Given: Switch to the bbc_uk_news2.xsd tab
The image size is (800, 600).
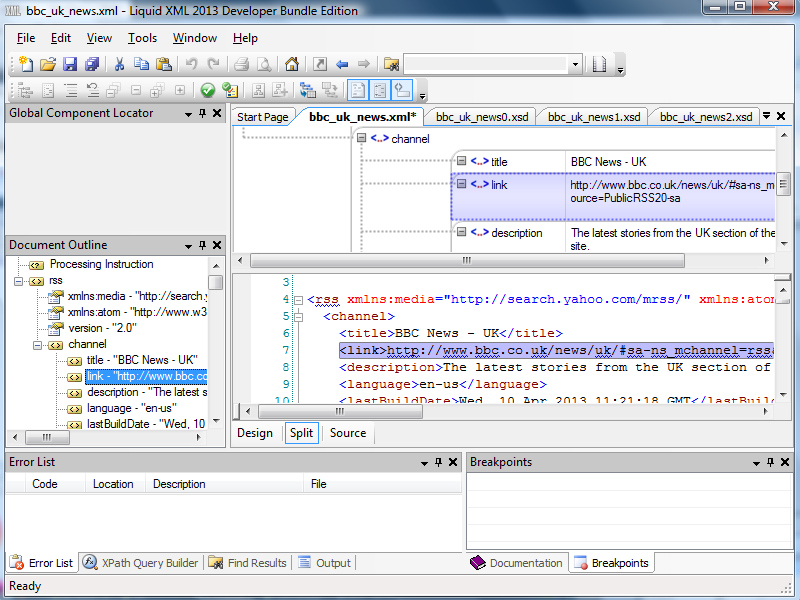Looking at the screenshot, I should 706,117.
